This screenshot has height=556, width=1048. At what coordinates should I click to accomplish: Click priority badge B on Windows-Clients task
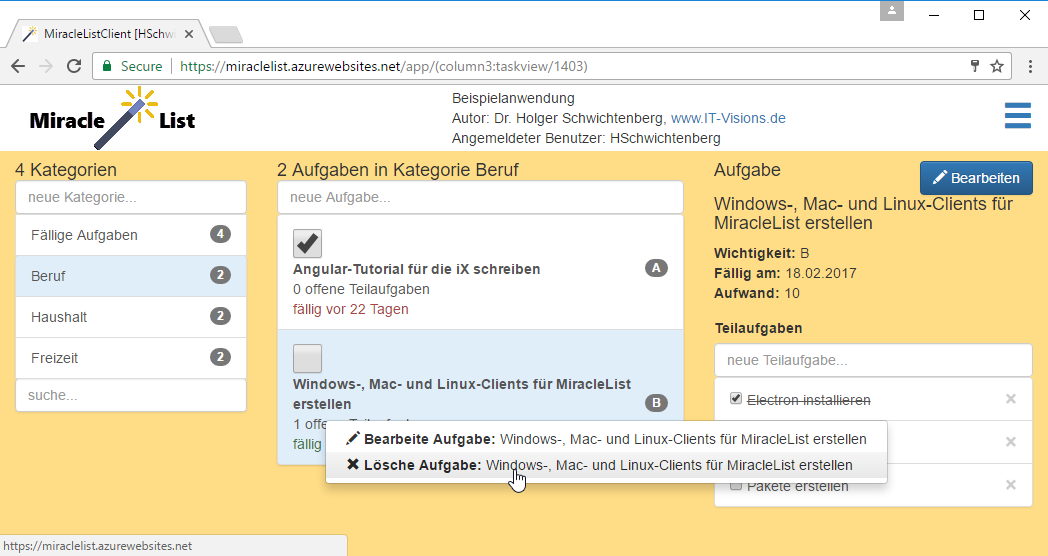pos(656,402)
